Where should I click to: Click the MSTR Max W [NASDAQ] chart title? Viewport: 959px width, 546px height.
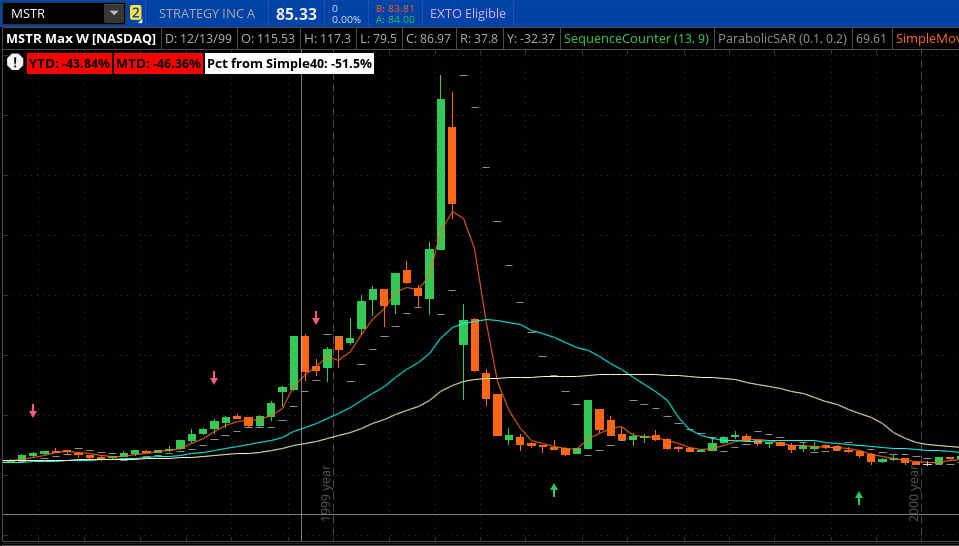(x=81, y=39)
